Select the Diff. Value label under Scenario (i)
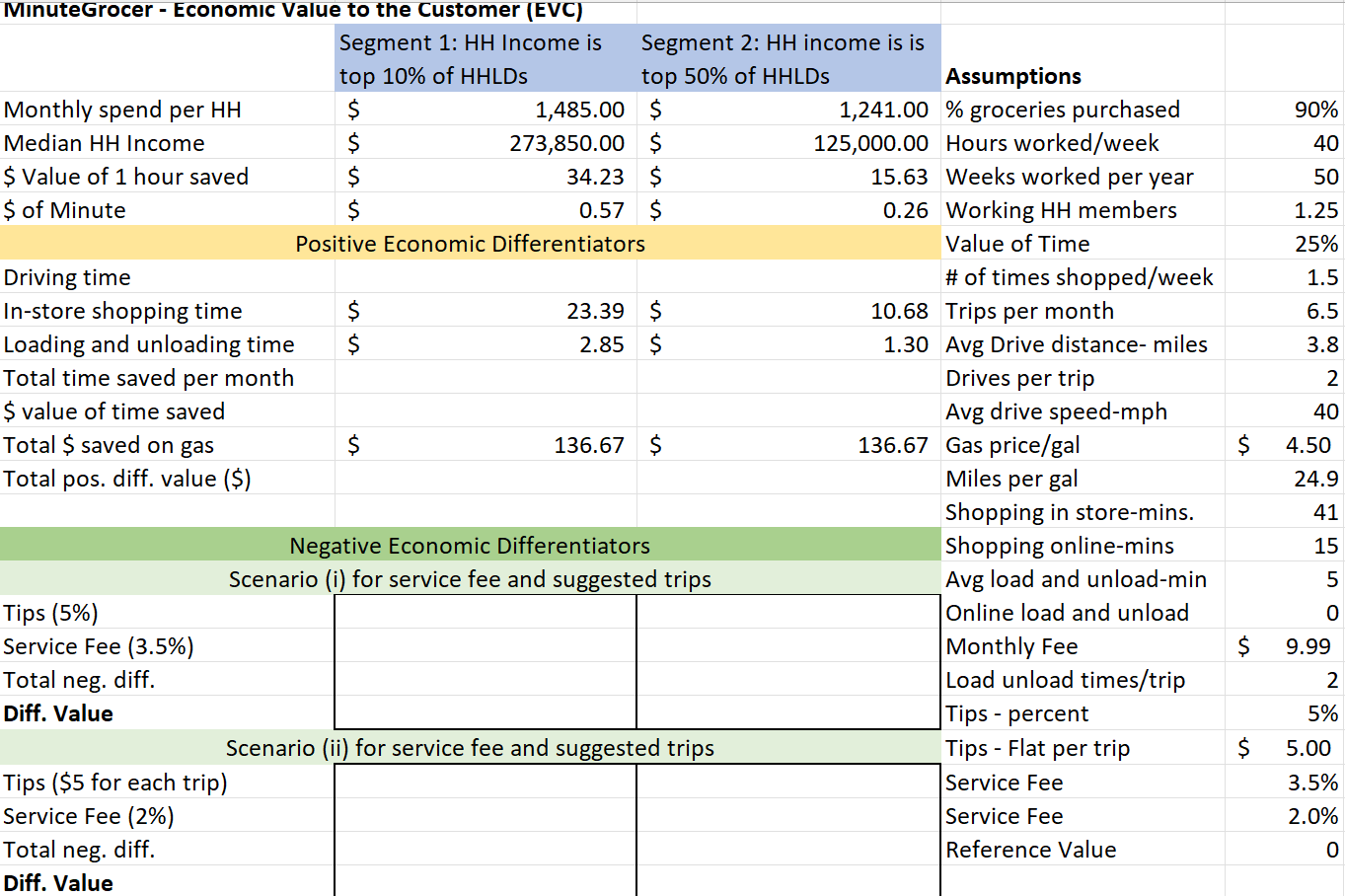The height and width of the screenshot is (896, 1345). pyautogui.click(x=59, y=713)
